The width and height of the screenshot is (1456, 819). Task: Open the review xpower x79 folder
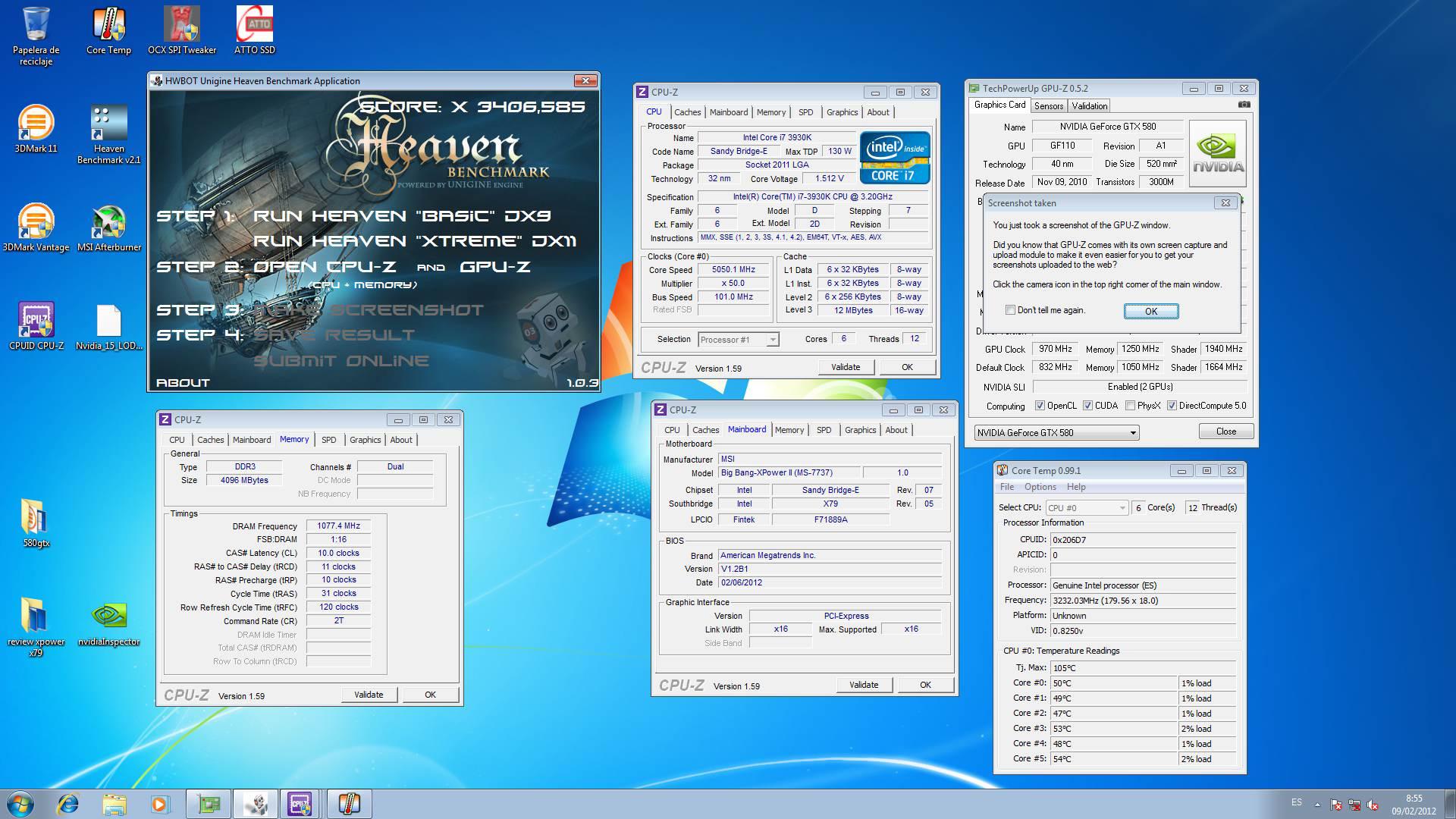[36, 628]
